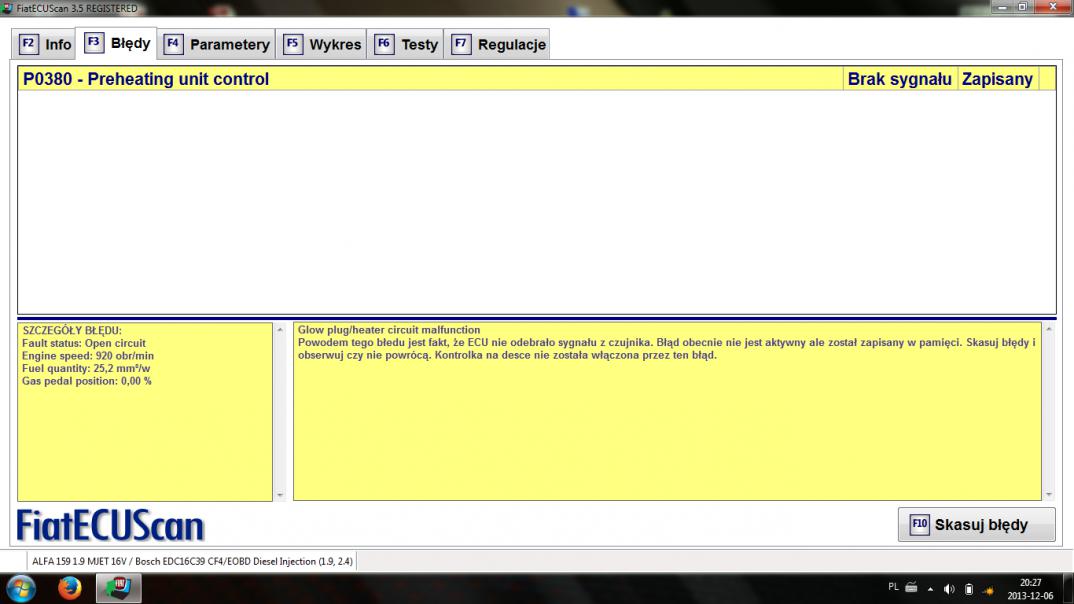Open the Testy tab
This screenshot has height=604, width=1074.
pos(405,45)
